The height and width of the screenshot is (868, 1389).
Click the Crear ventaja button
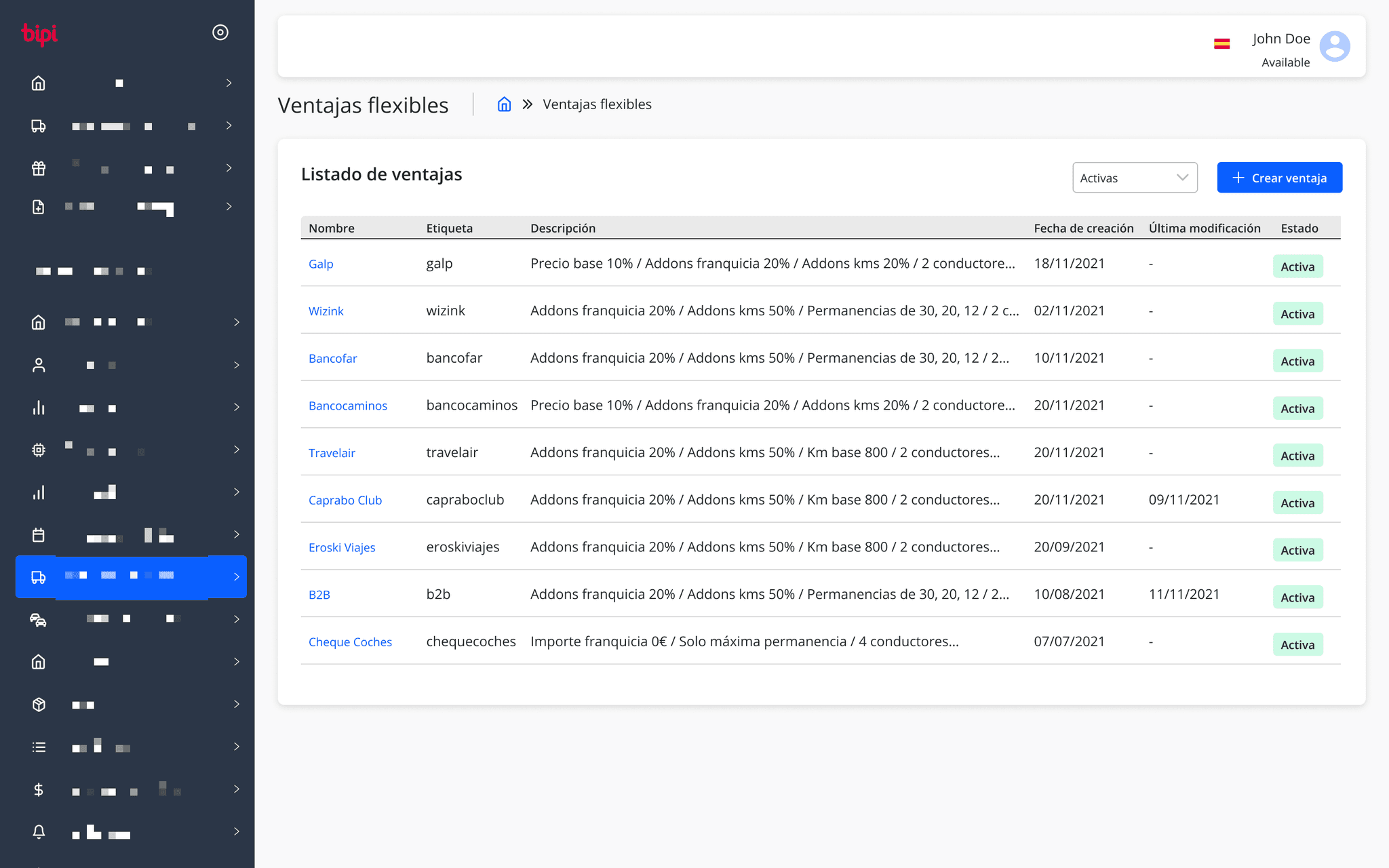point(1279,178)
